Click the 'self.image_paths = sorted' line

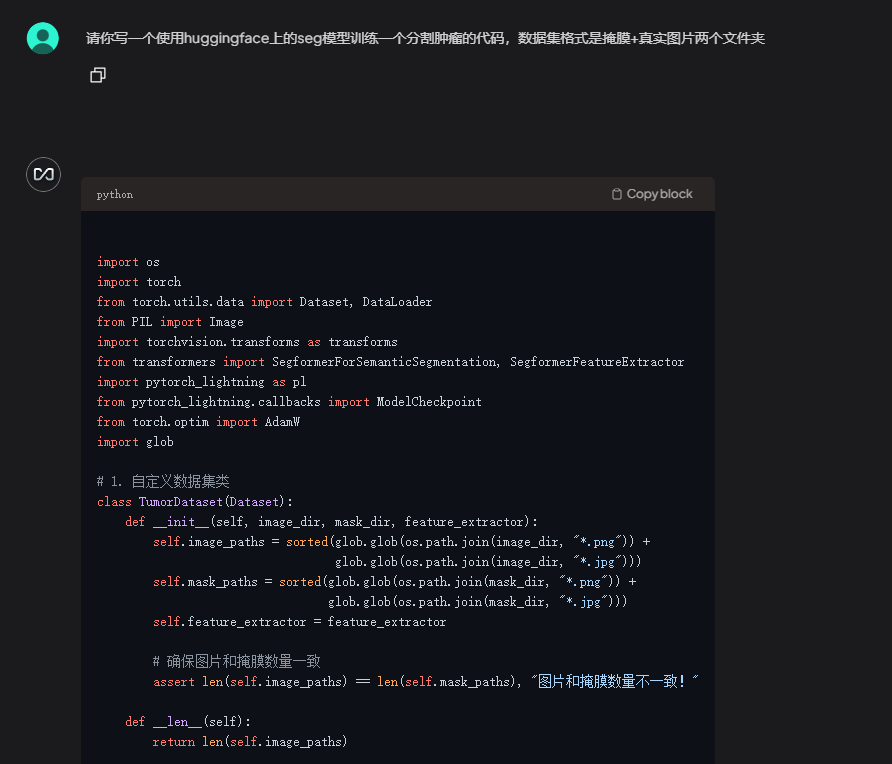(402, 542)
